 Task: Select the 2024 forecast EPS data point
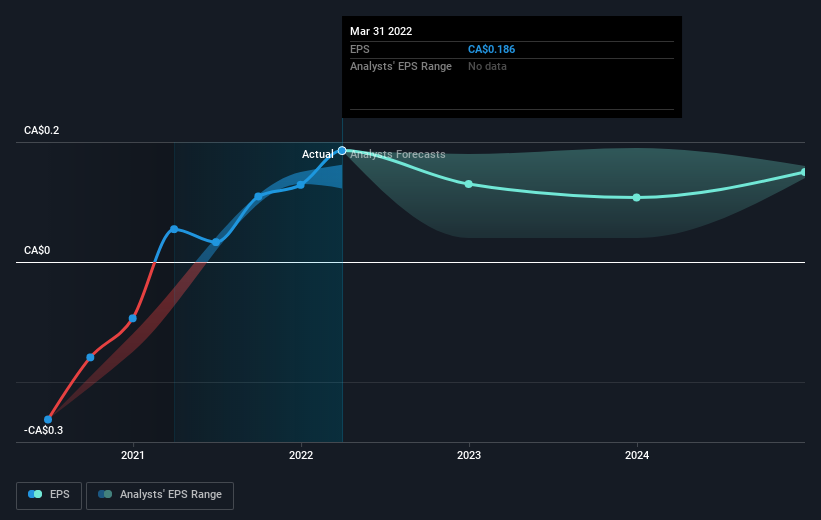(x=636, y=197)
